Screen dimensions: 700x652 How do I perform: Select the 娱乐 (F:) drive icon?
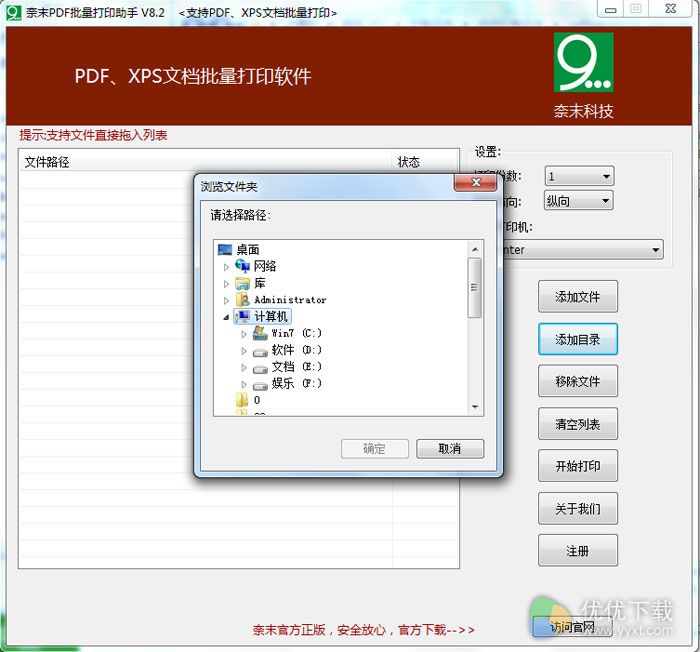pos(260,386)
